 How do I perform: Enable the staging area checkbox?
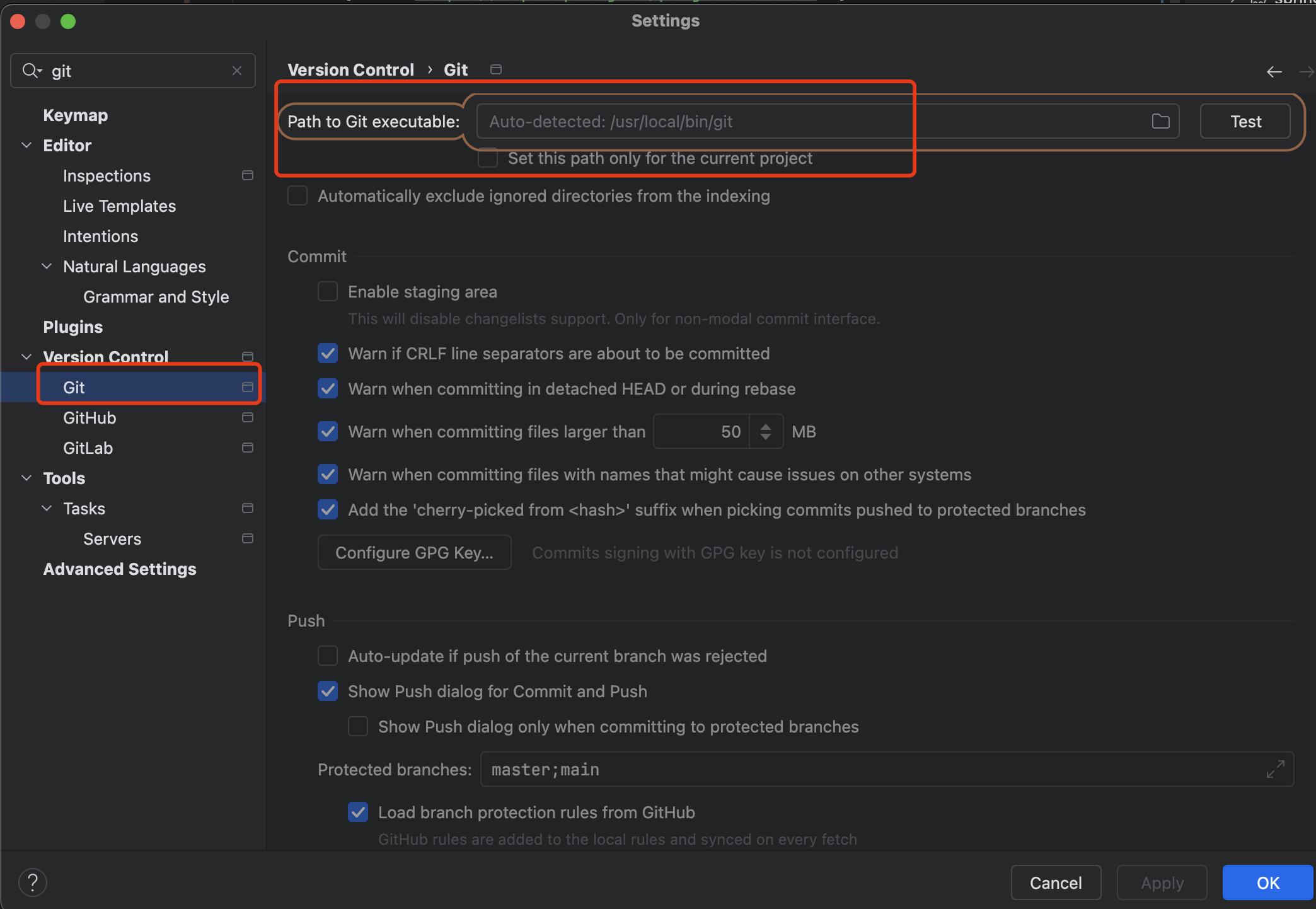click(x=328, y=291)
